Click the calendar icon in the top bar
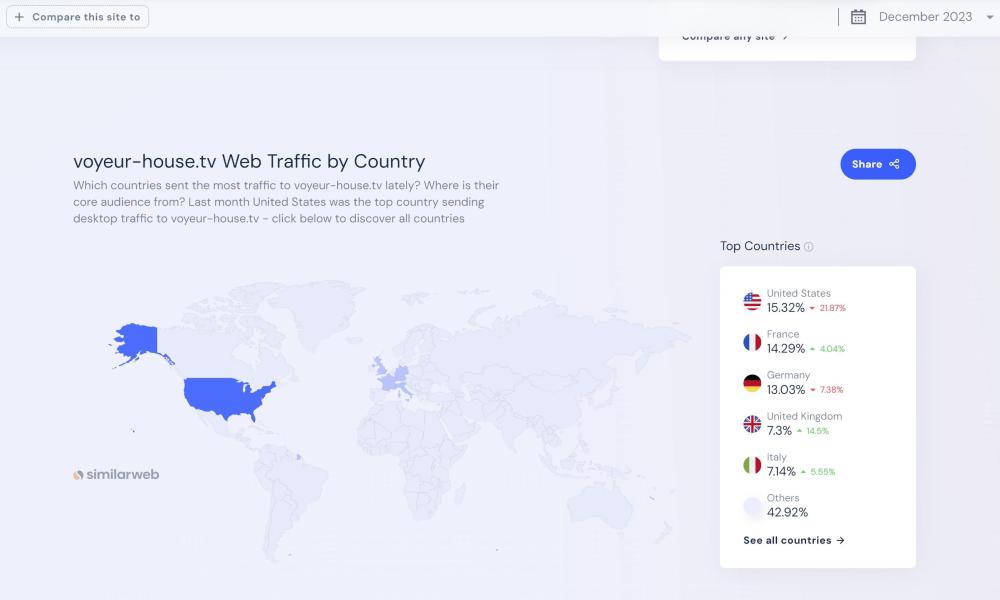The width and height of the screenshot is (1000, 600). pos(858,17)
